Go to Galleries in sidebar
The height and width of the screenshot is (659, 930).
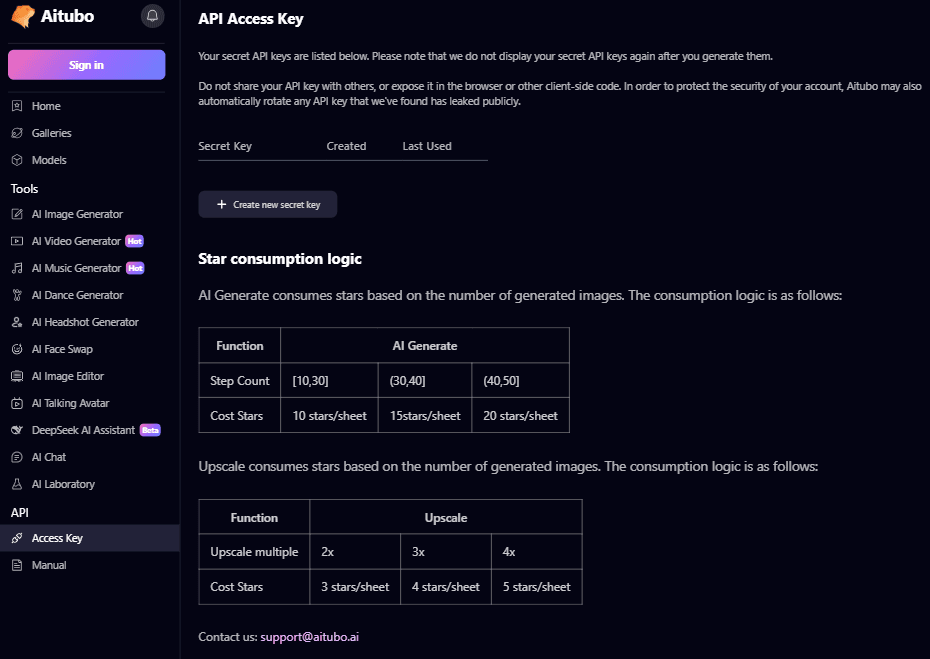(51, 133)
